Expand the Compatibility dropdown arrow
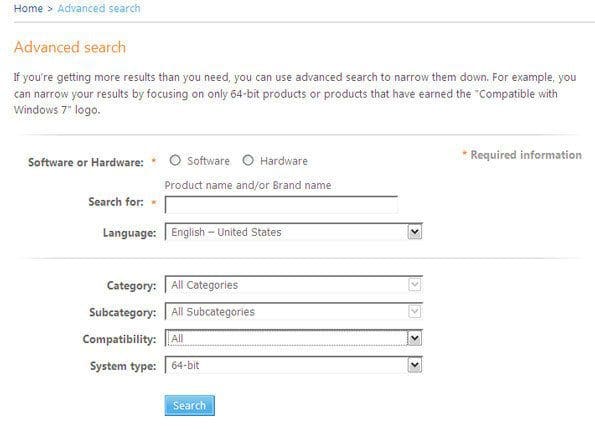Image resolution: width=595 pixels, height=429 pixels. (x=414, y=338)
